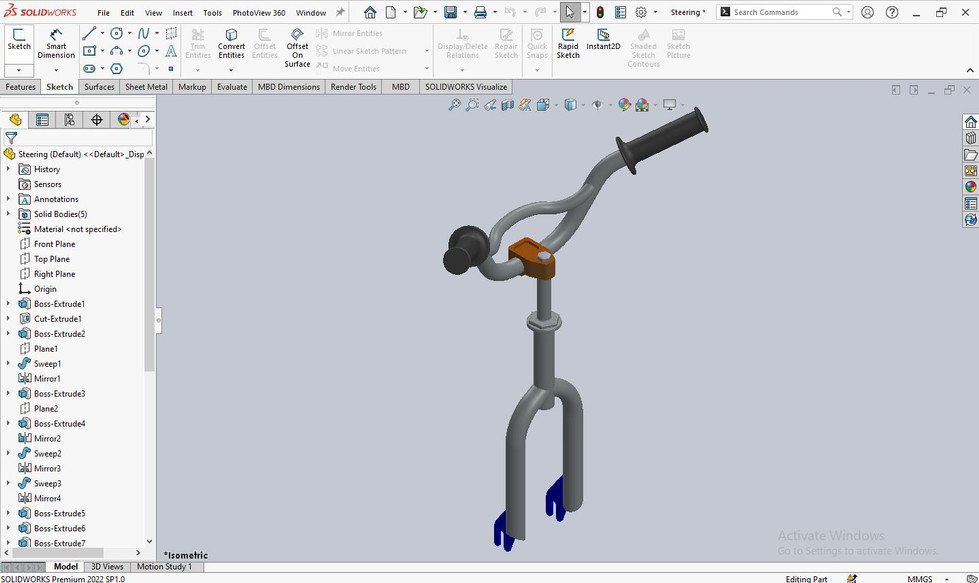Open the DimXpertManager tab icon
Image resolution: width=979 pixels, height=583 pixels.
point(96,119)
